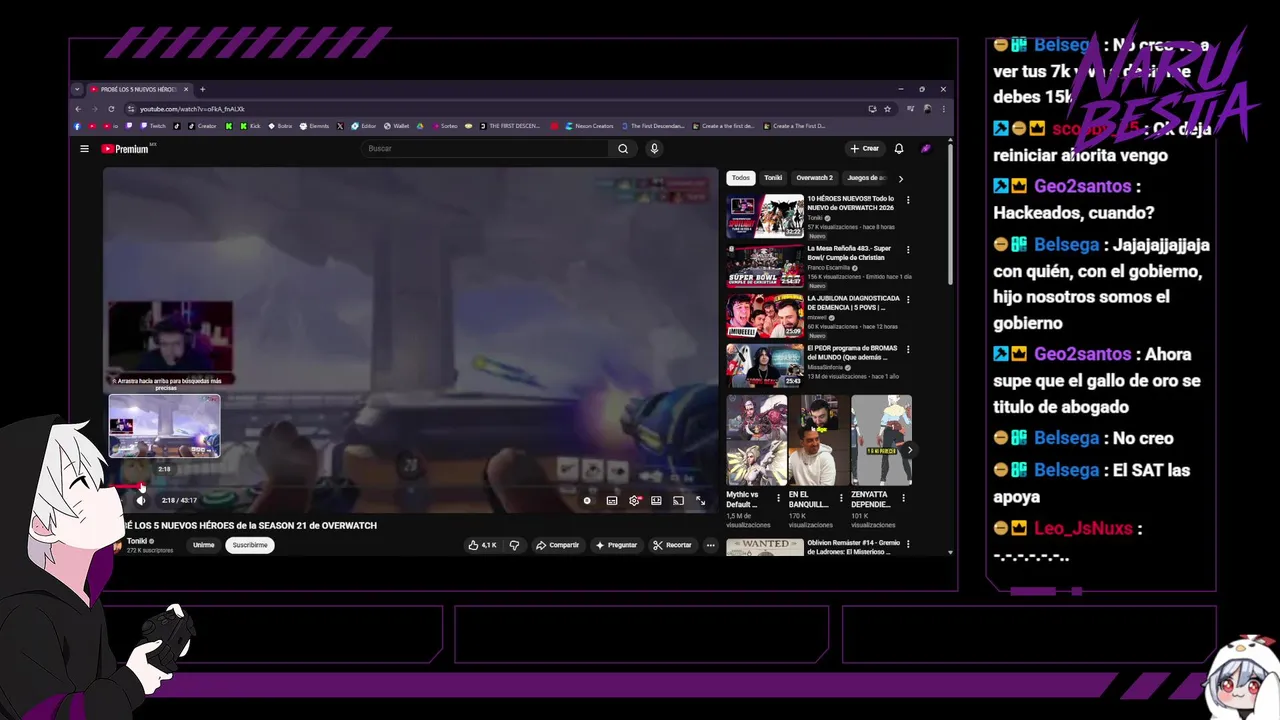Open more actions ellipsis under video

click(710, 545)
